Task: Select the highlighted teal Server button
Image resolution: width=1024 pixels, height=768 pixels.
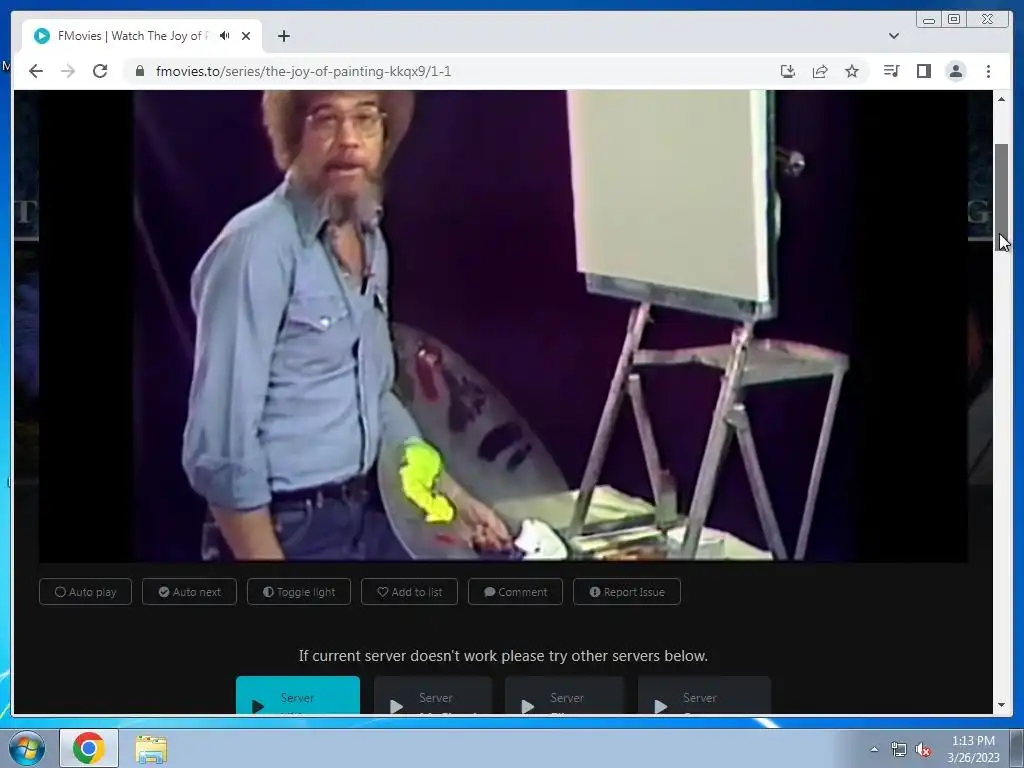Action: click(x=298, y=696)
